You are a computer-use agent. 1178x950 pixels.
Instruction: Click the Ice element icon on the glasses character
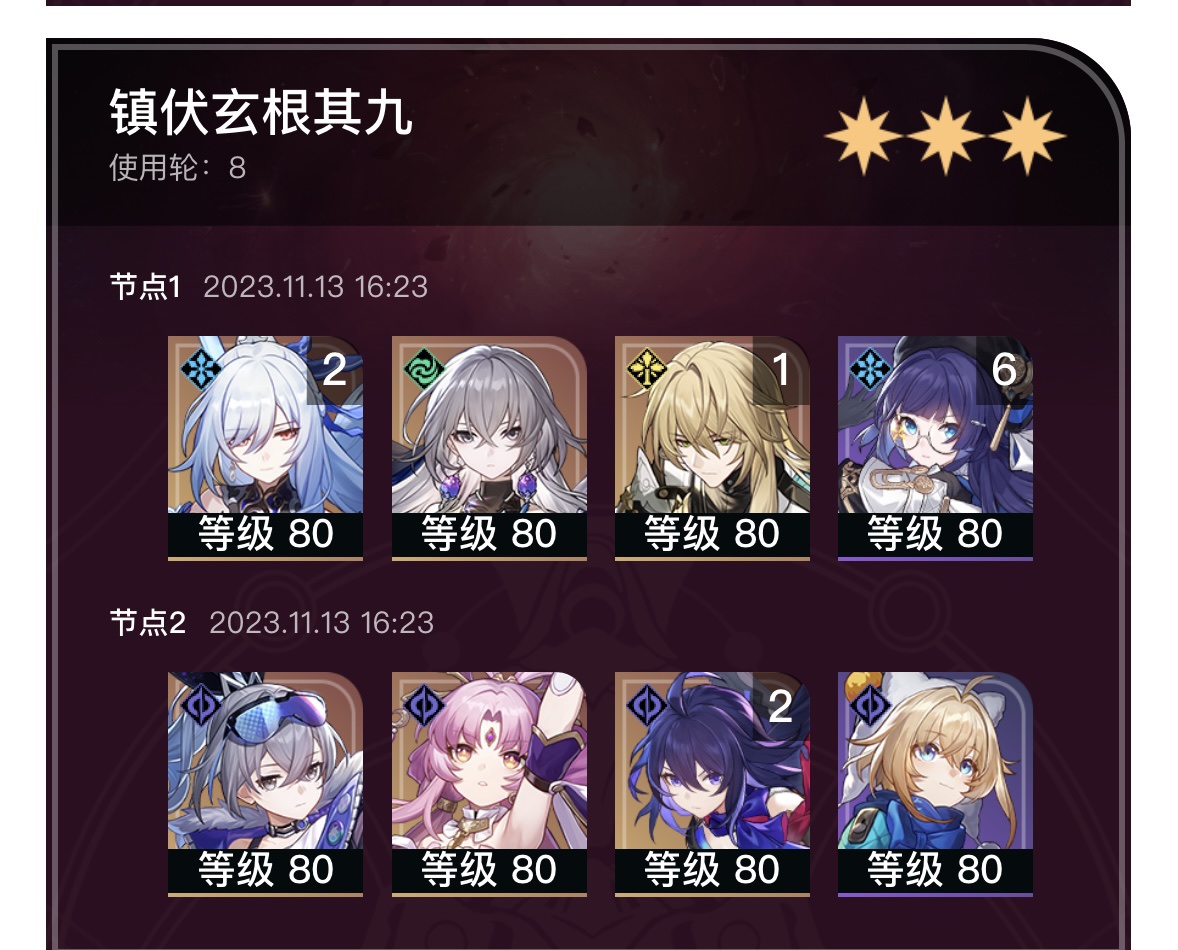870,369
